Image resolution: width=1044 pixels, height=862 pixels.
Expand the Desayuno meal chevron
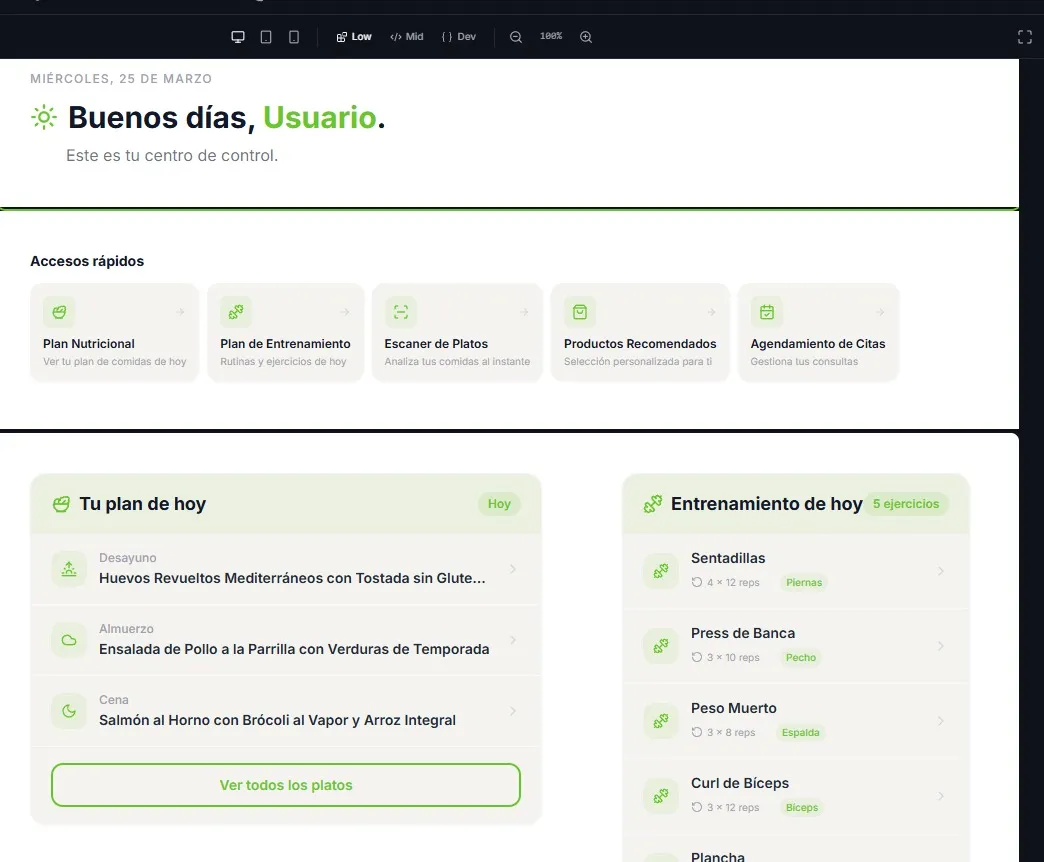pyautogui.click(x=513, y=569)
